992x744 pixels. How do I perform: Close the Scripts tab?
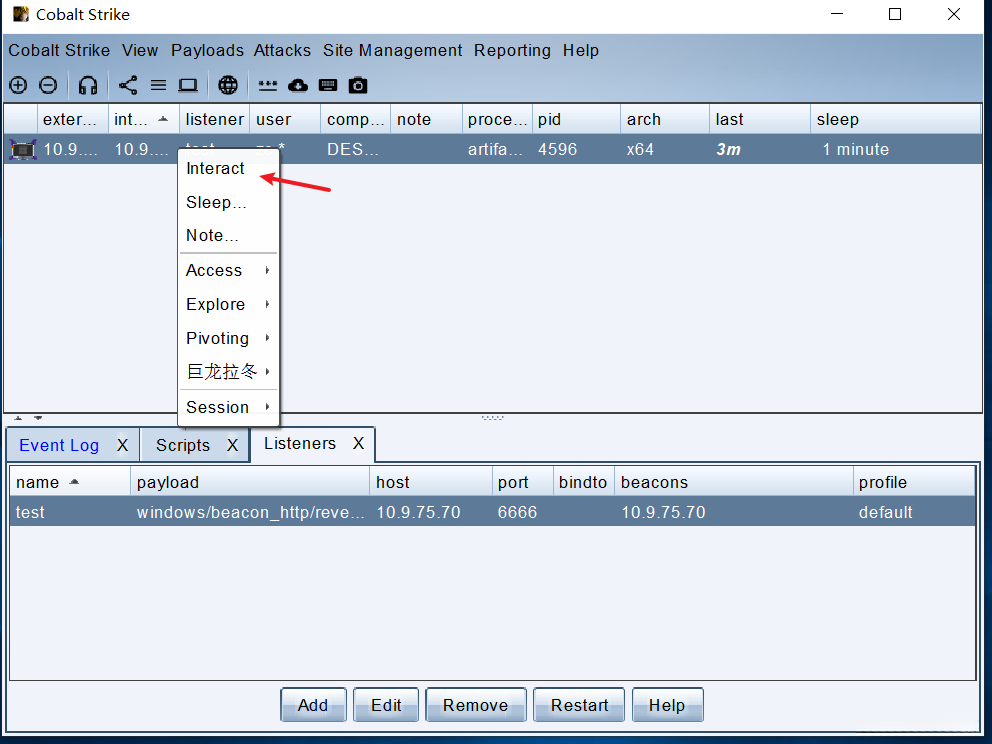click(233, 445)
